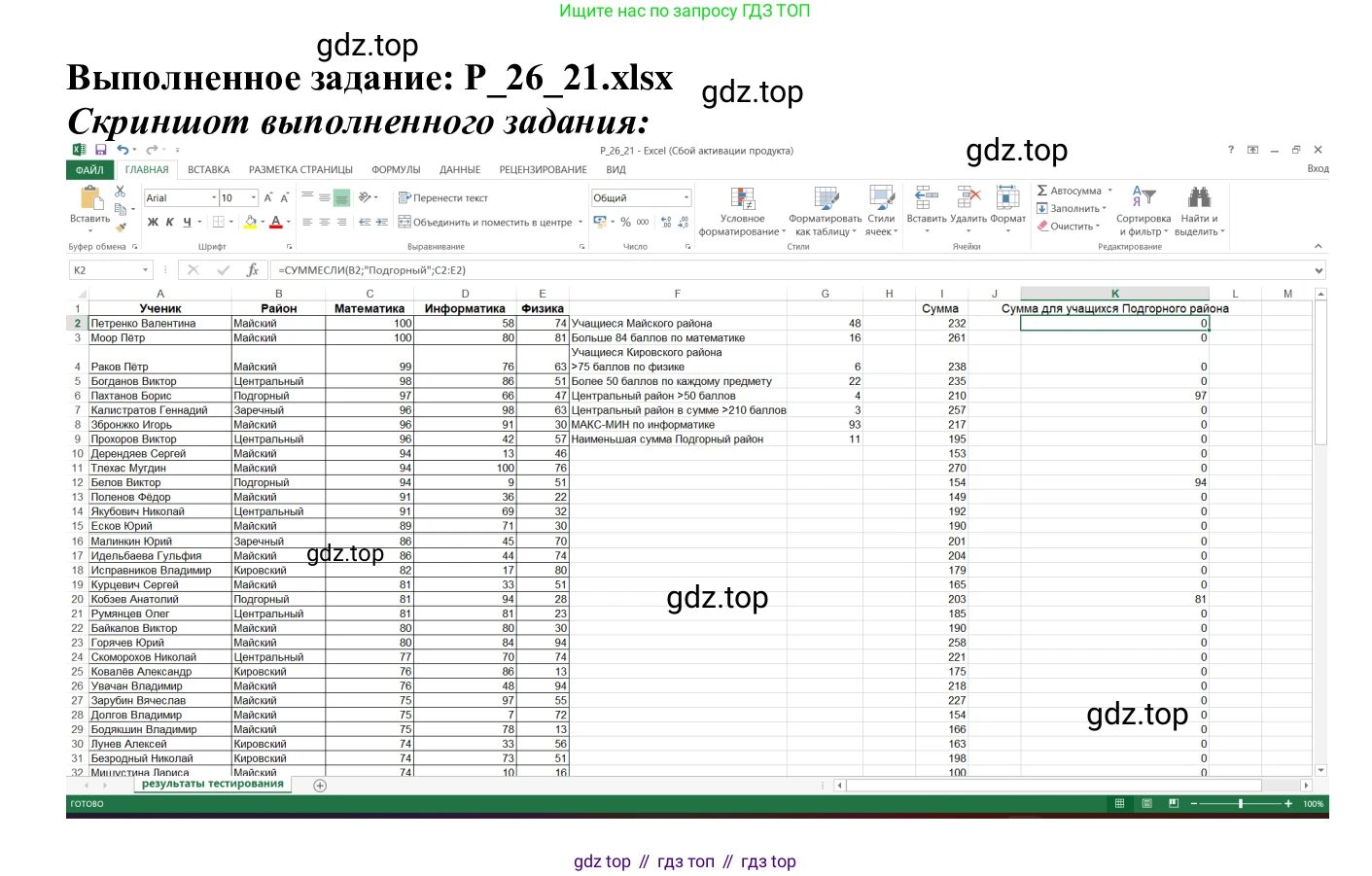This screenshot has height=876, width=1372.
Task: Click the confirm checkmark in formula bar
Action: coord(224,270)
